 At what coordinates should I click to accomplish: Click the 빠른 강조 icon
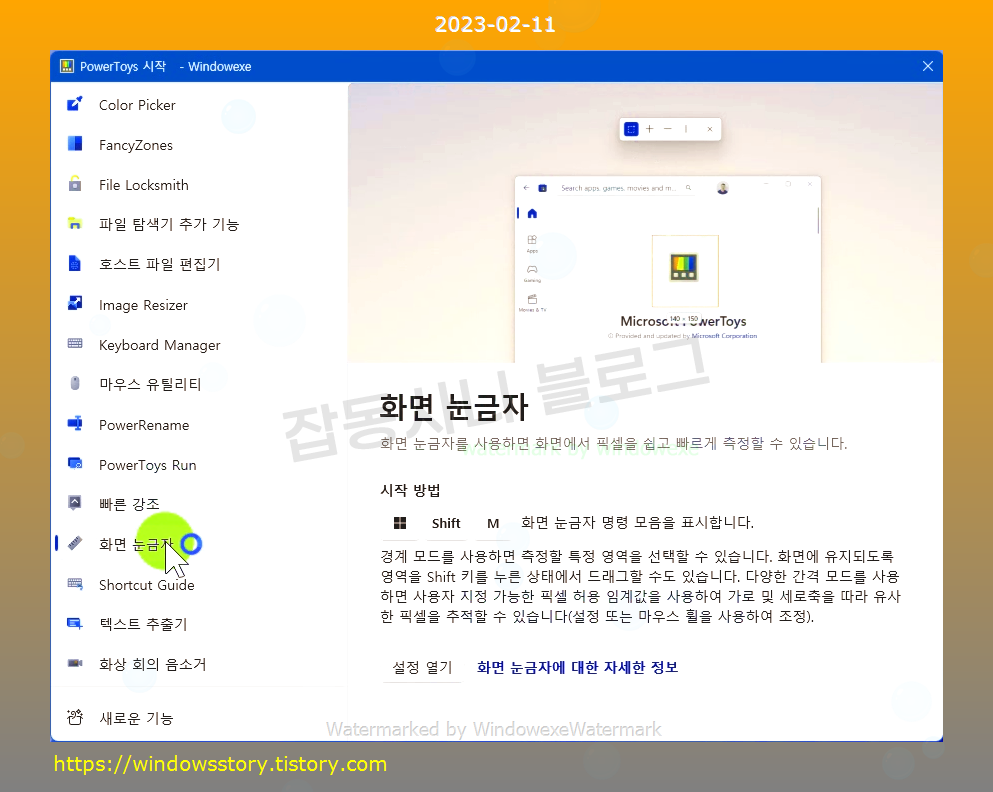point(75,503)
